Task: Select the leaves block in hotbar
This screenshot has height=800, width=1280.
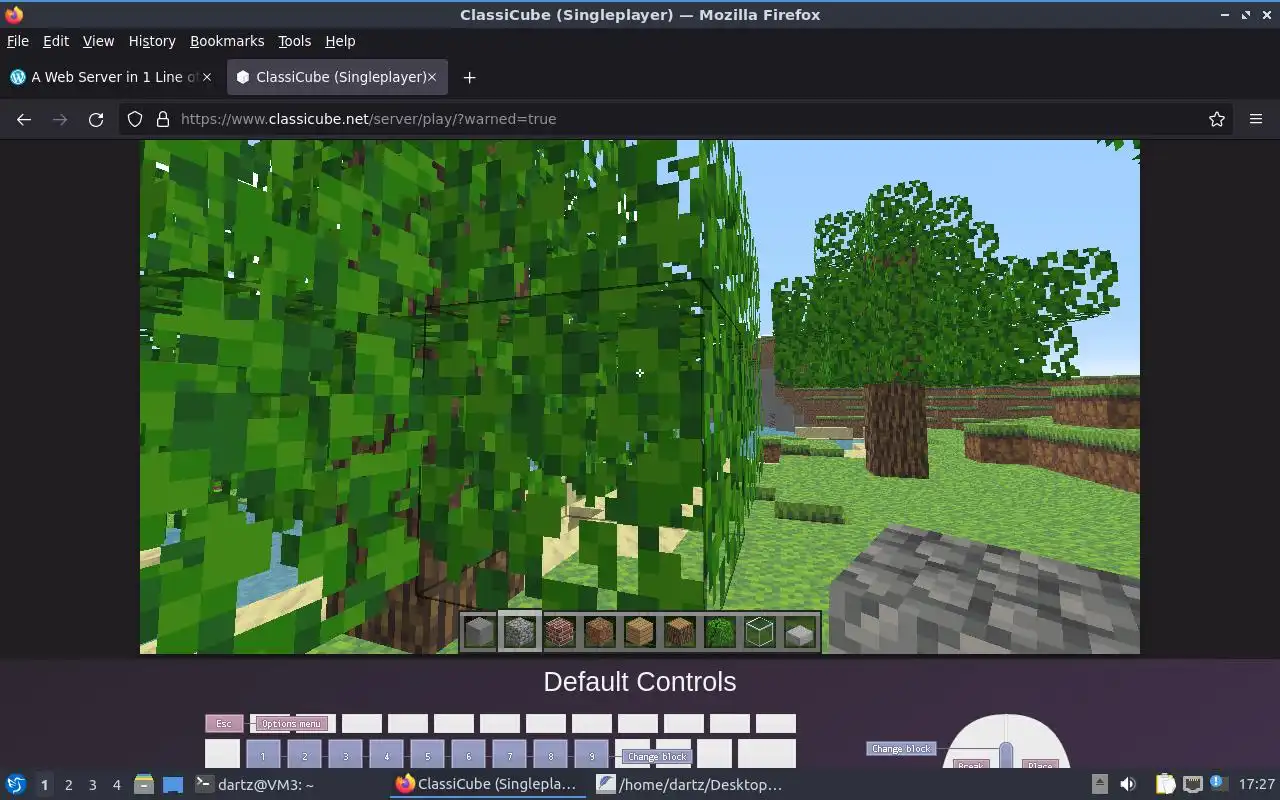Action: click(720, 632)
